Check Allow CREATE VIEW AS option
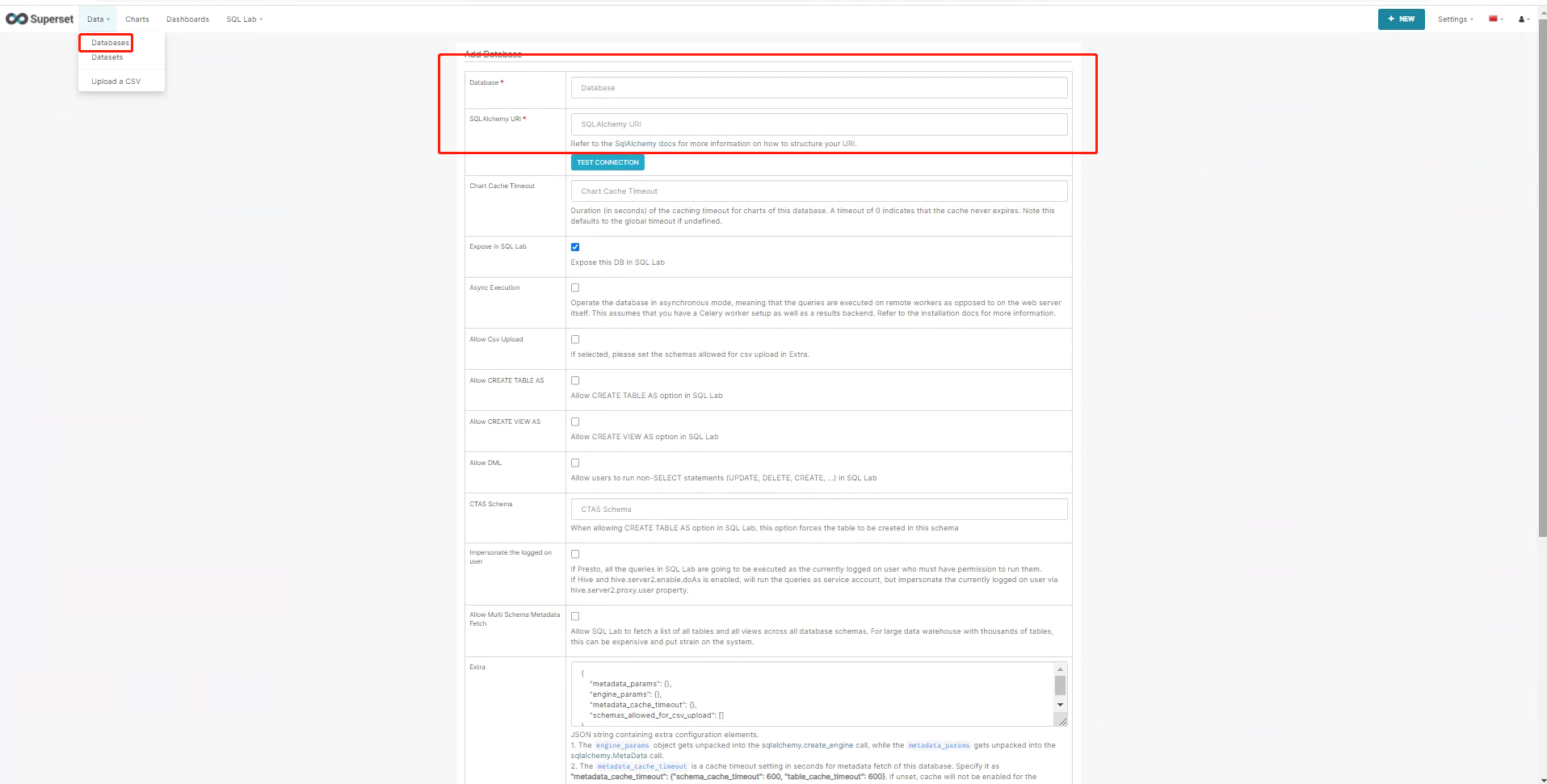Image resolution: width=1547 pixels, height=784 pixels. 575,421
